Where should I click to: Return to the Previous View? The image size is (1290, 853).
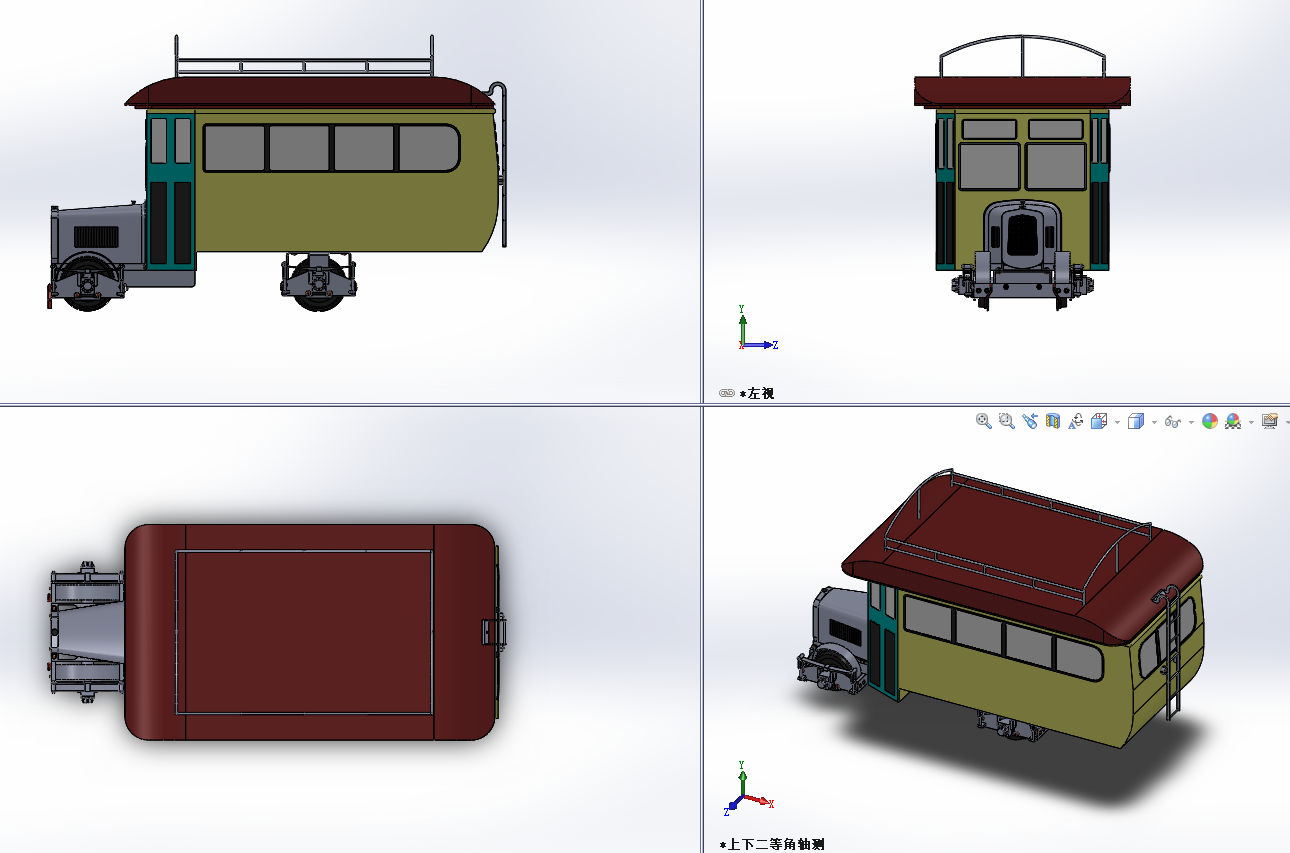pos(1030,422)
